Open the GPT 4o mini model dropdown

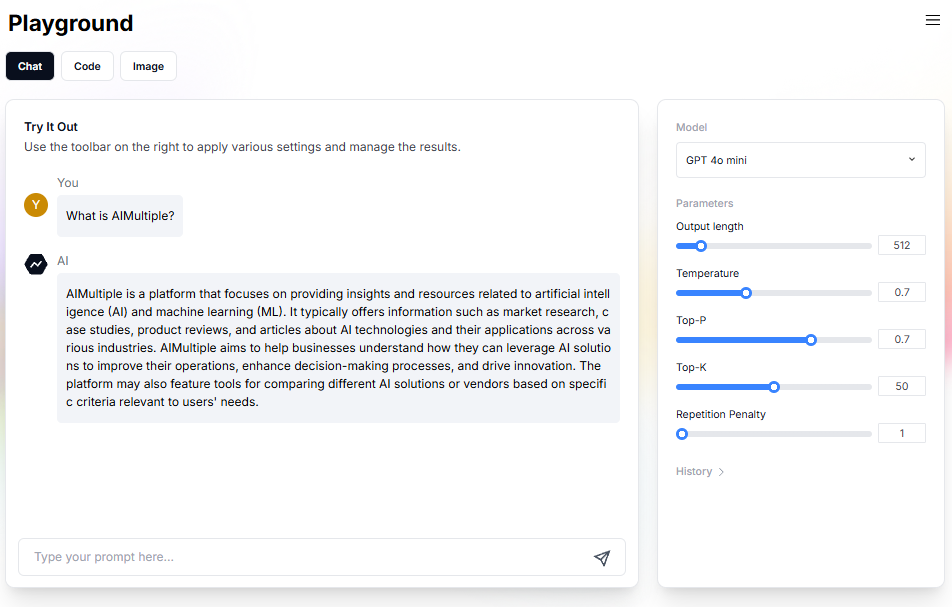tap(800, 160)
